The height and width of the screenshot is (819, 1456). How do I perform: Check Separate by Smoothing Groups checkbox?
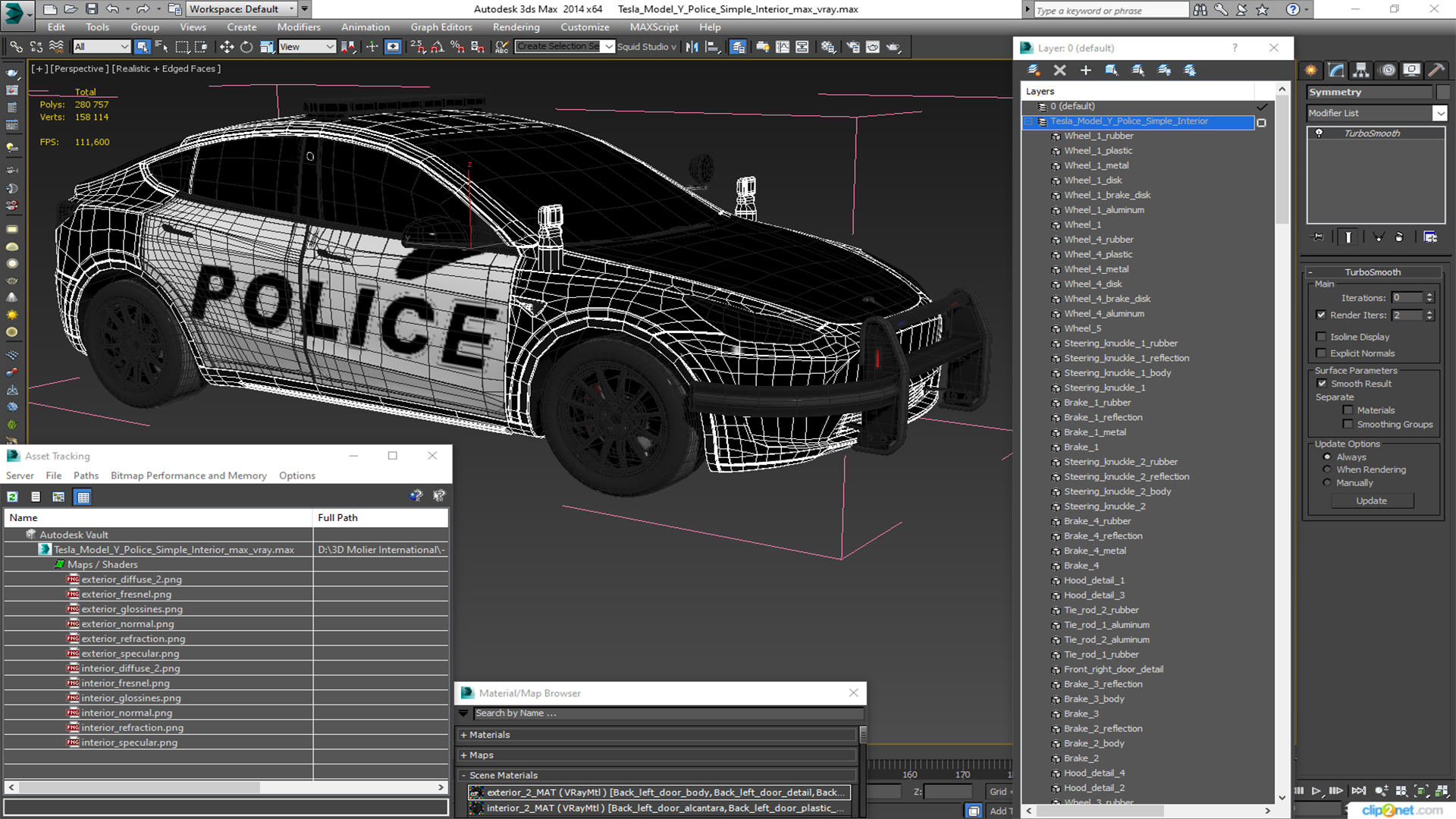(1348, 425)
